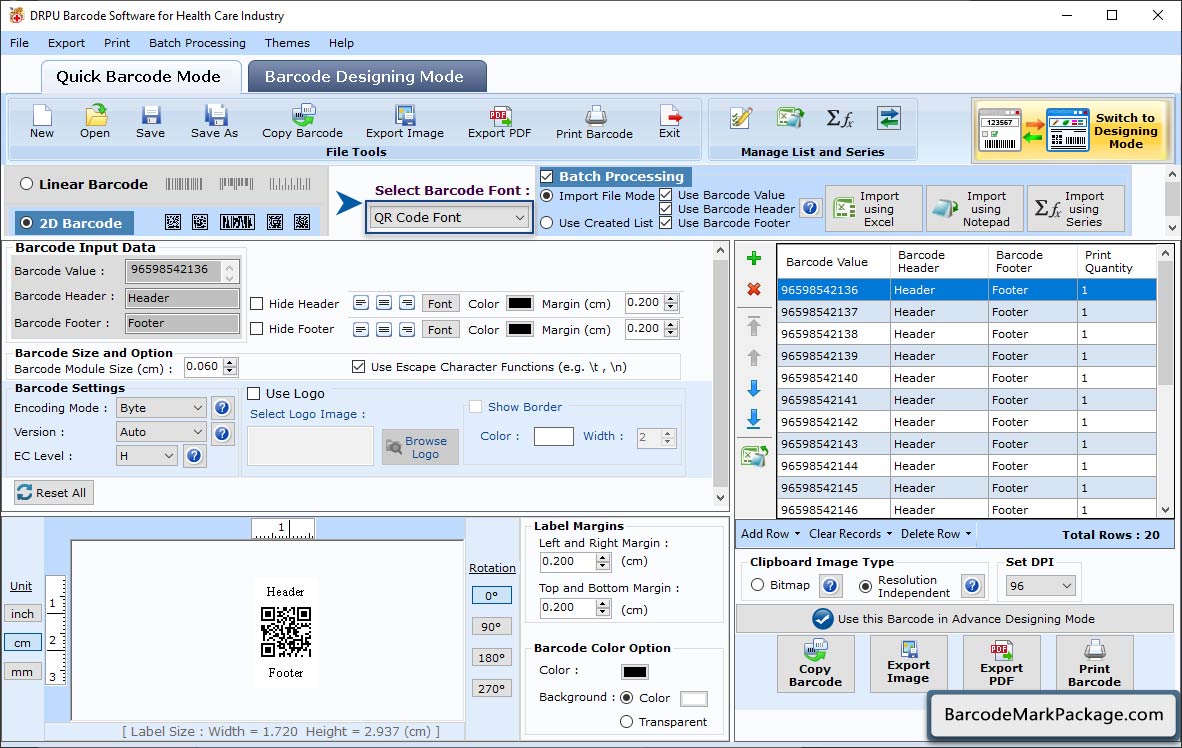This screenshot has width=1182, height=748.
Task: Click the sigma fx series icon
Action: click(x=839, y=118)
